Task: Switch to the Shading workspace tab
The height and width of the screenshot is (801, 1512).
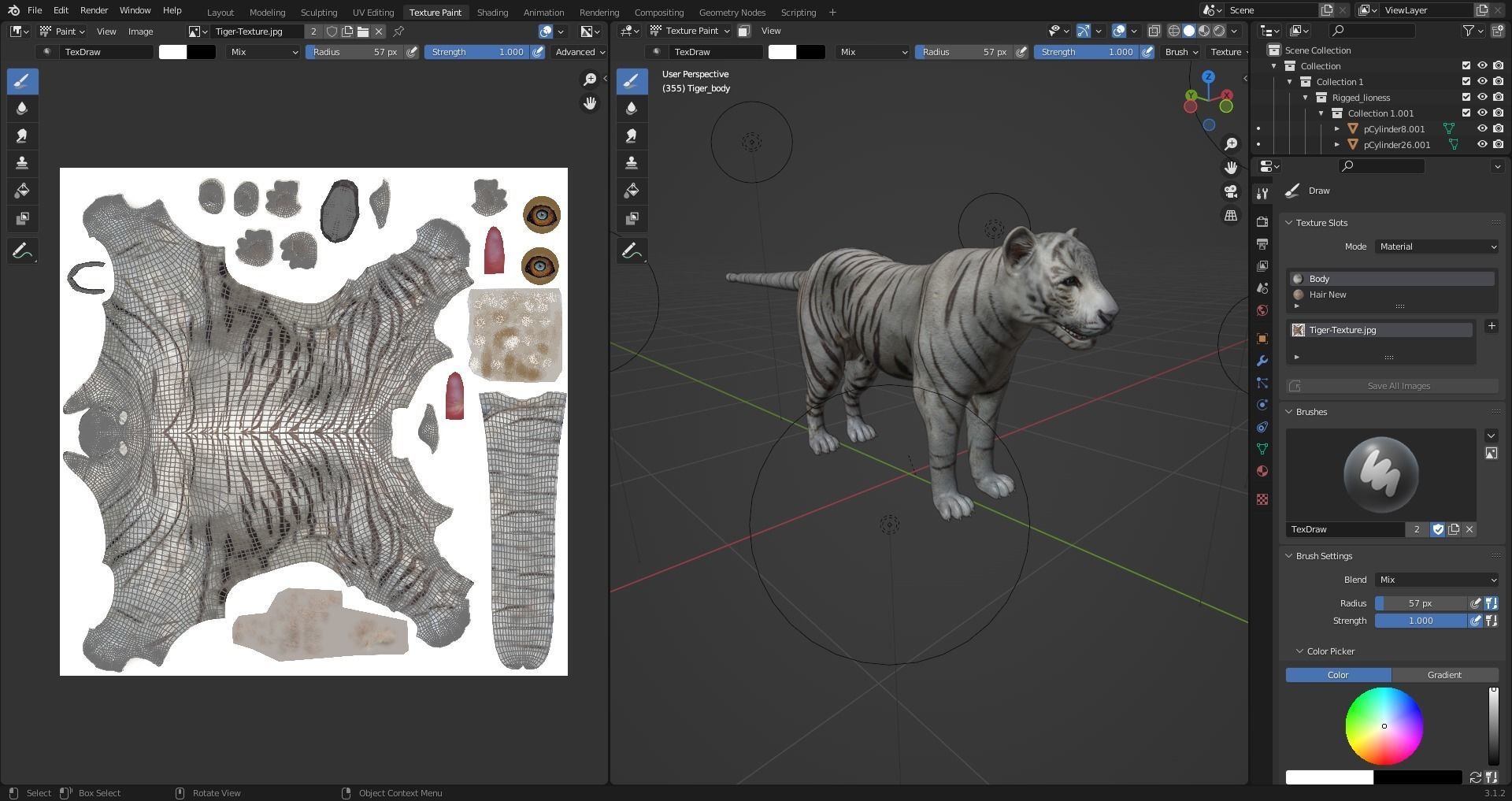Action: click(x=492, y=12)
